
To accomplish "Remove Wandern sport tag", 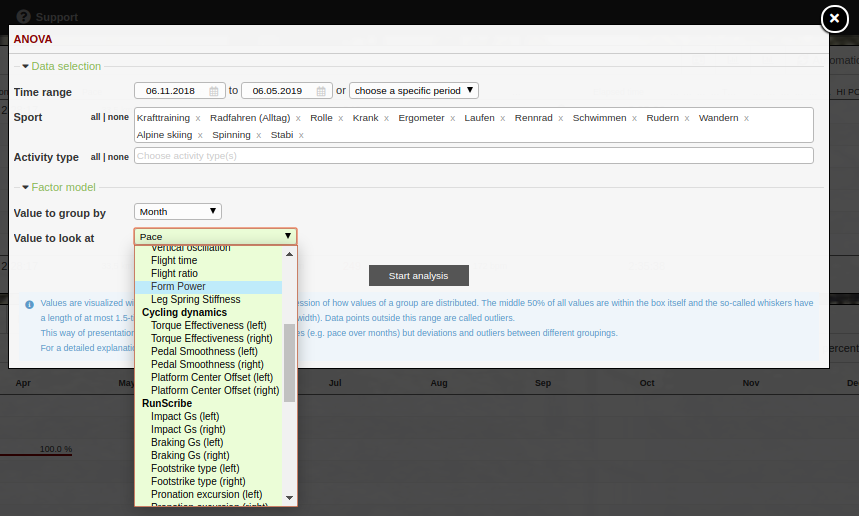I will click(746, 118).
